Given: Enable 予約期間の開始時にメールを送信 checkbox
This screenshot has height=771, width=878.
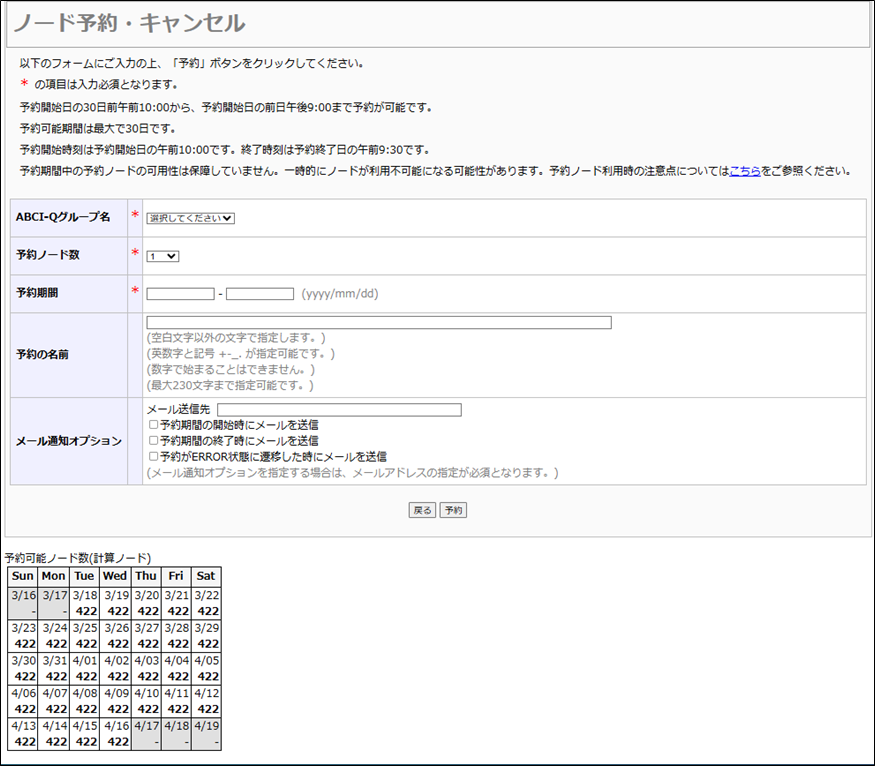Looking at the screenshot, I should (x=153, y=425).
